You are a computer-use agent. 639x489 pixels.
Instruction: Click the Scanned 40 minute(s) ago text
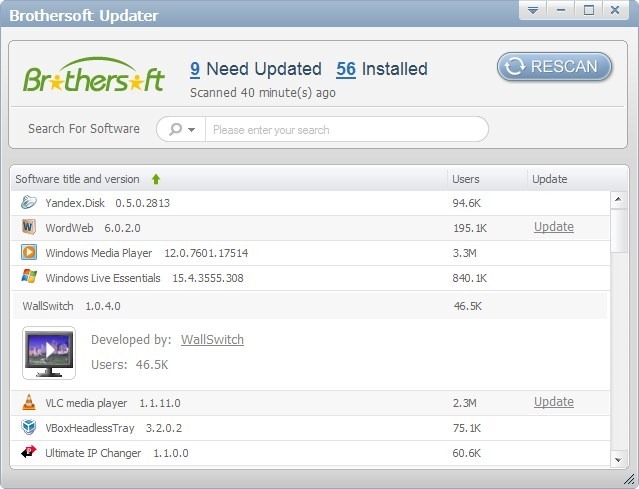[x=263, y=93]
